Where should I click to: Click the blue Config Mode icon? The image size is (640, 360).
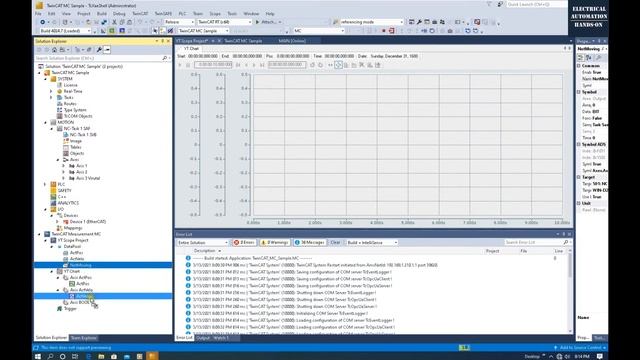(122, 31)
